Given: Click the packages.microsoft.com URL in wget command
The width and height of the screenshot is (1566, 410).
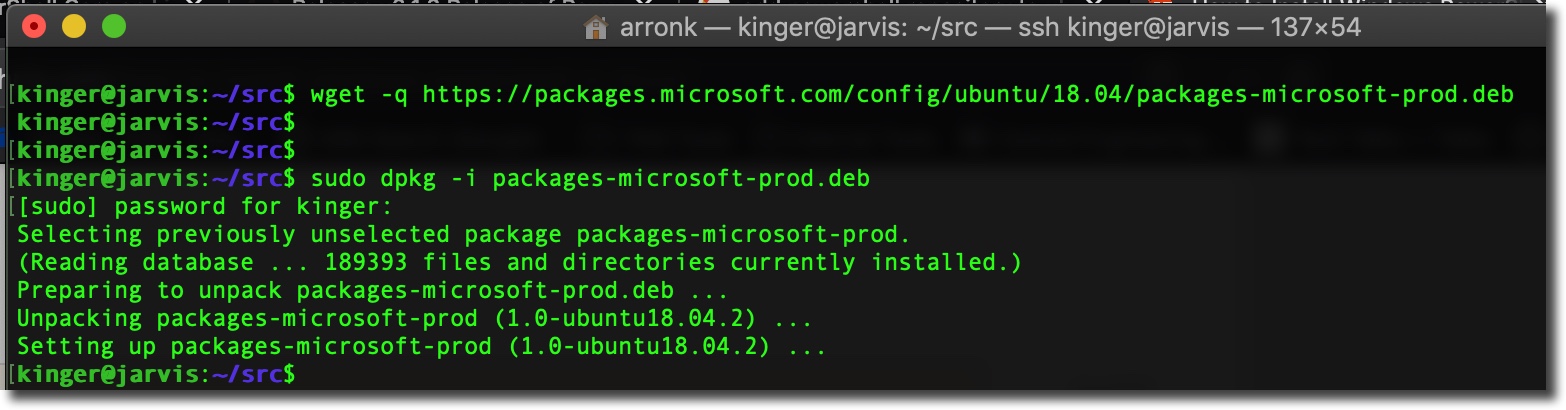Looking at the screenshot, I should (968, 95).
